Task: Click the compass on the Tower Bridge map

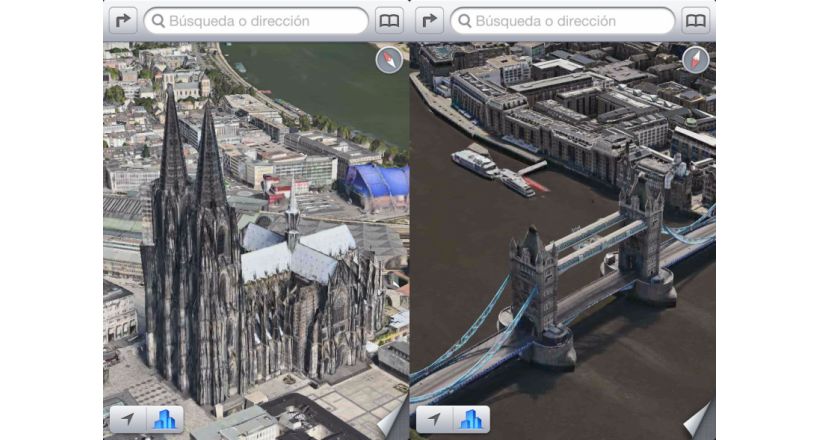Action: tap(695, 61)
